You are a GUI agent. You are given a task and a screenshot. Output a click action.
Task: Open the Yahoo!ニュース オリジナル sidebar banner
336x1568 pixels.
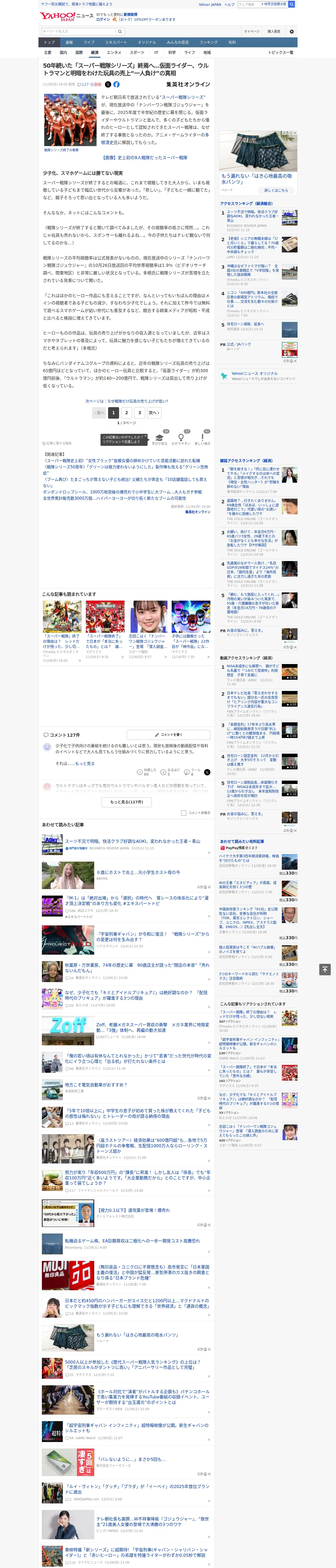point(259,376)
